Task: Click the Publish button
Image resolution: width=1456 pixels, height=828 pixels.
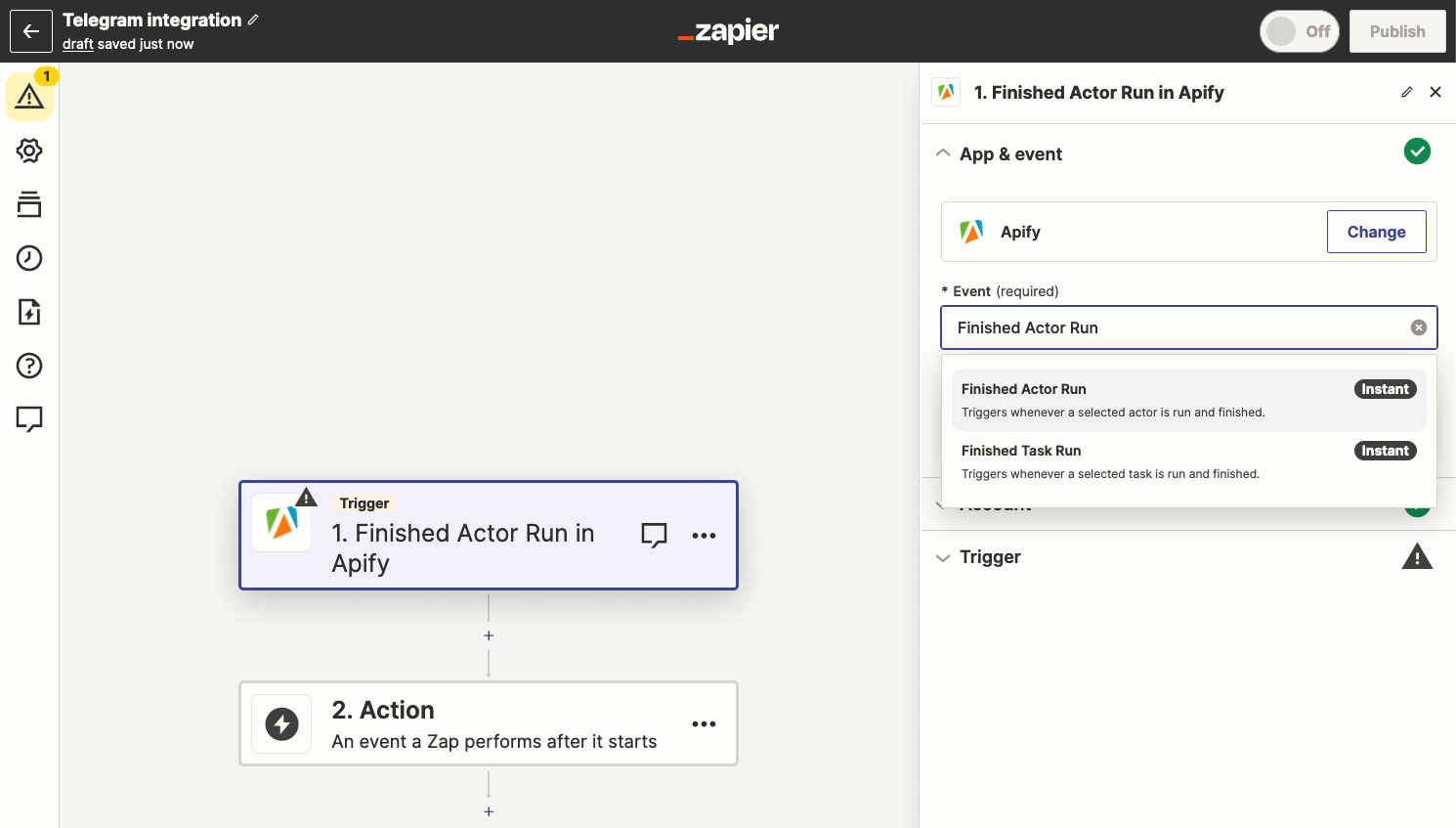Action: point(1397,31)
